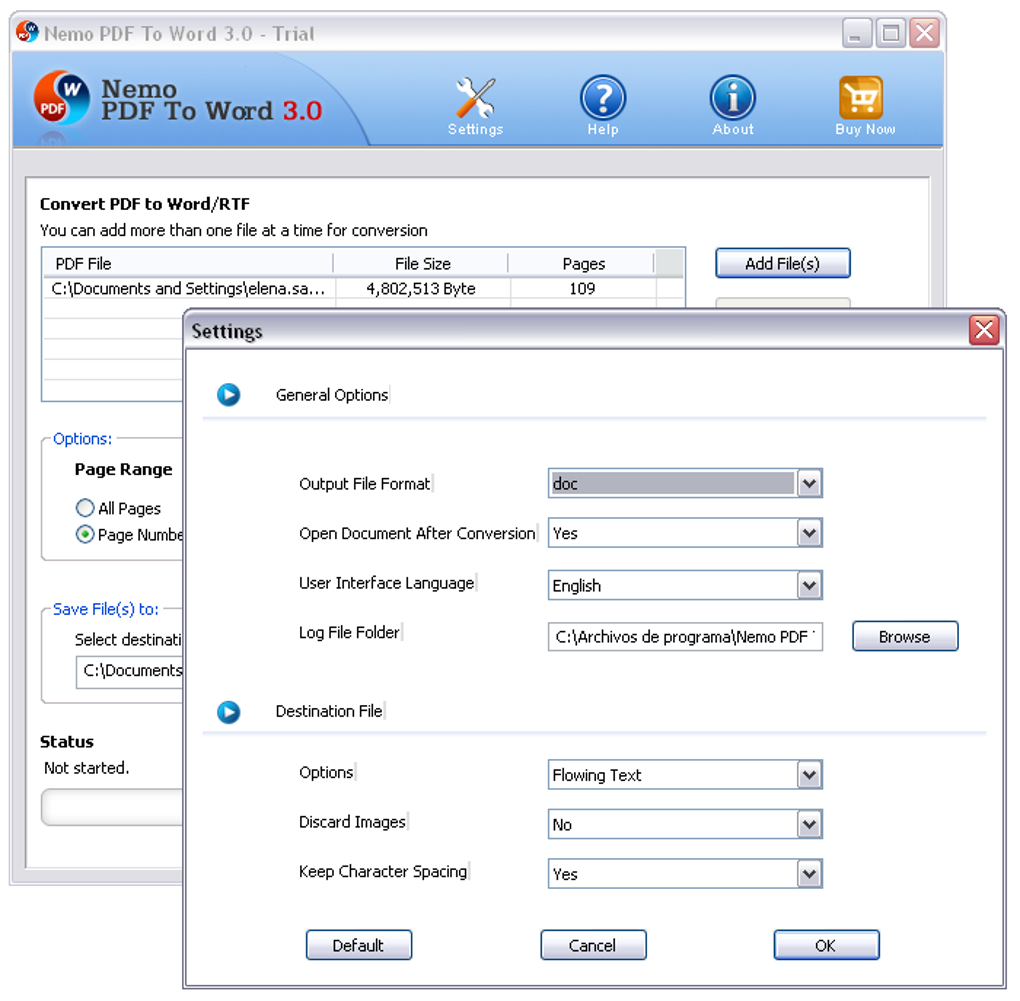
Task: Click the General Options heading text
Action: 332,395
